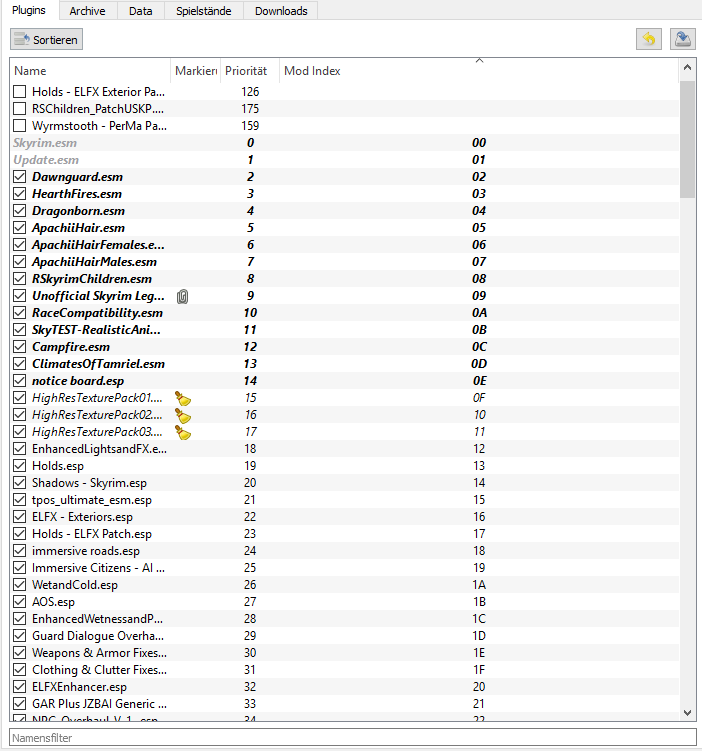Uncheck Dragonborn.esm
This screenshot has width=702, height=751.
(x=20, y=211)
